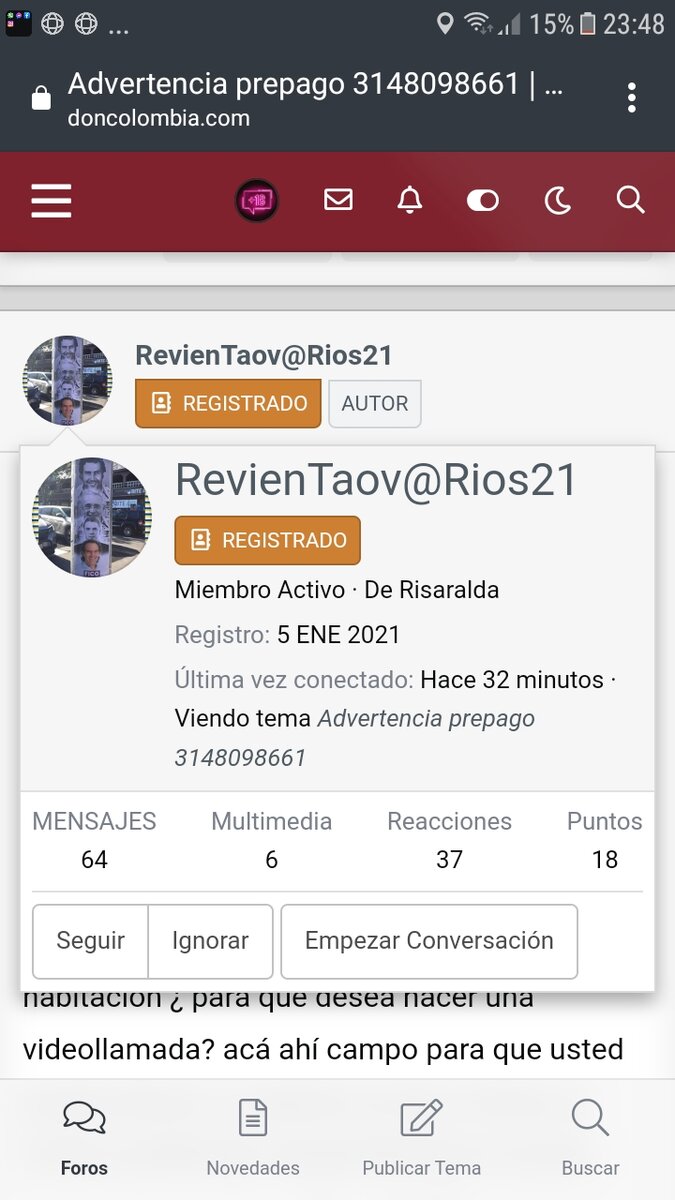Open RevienTaov@Rios21 username in popup card
Screen dimensions: 675x1200
(x=376, y=481)
